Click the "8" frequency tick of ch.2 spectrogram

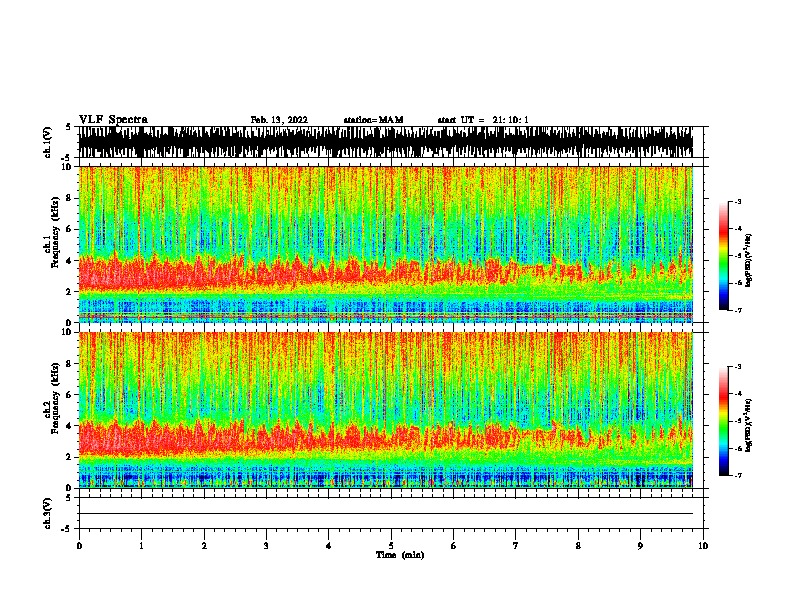[x=70, y=364]
